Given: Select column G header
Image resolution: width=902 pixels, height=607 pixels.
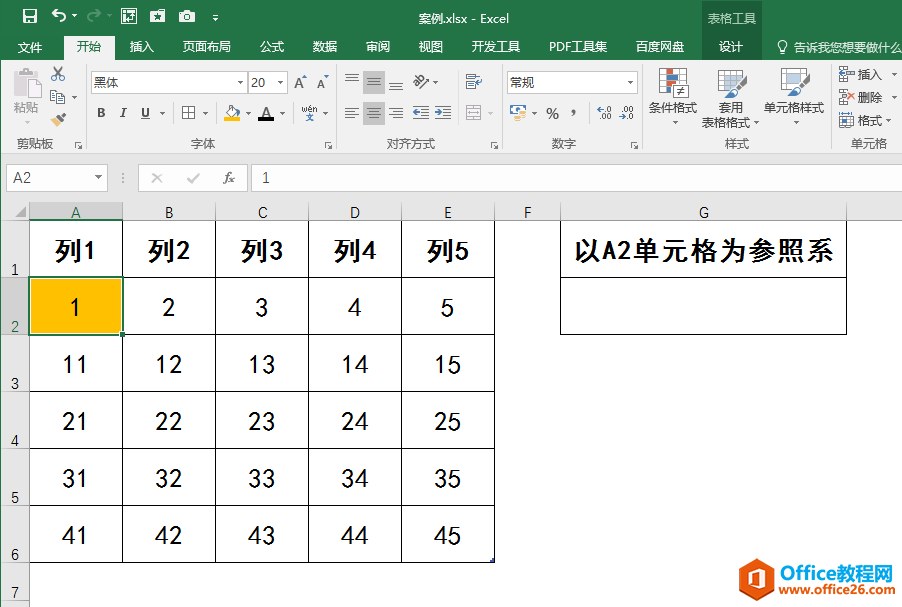Looking at the screenshot, I should 703,212.
